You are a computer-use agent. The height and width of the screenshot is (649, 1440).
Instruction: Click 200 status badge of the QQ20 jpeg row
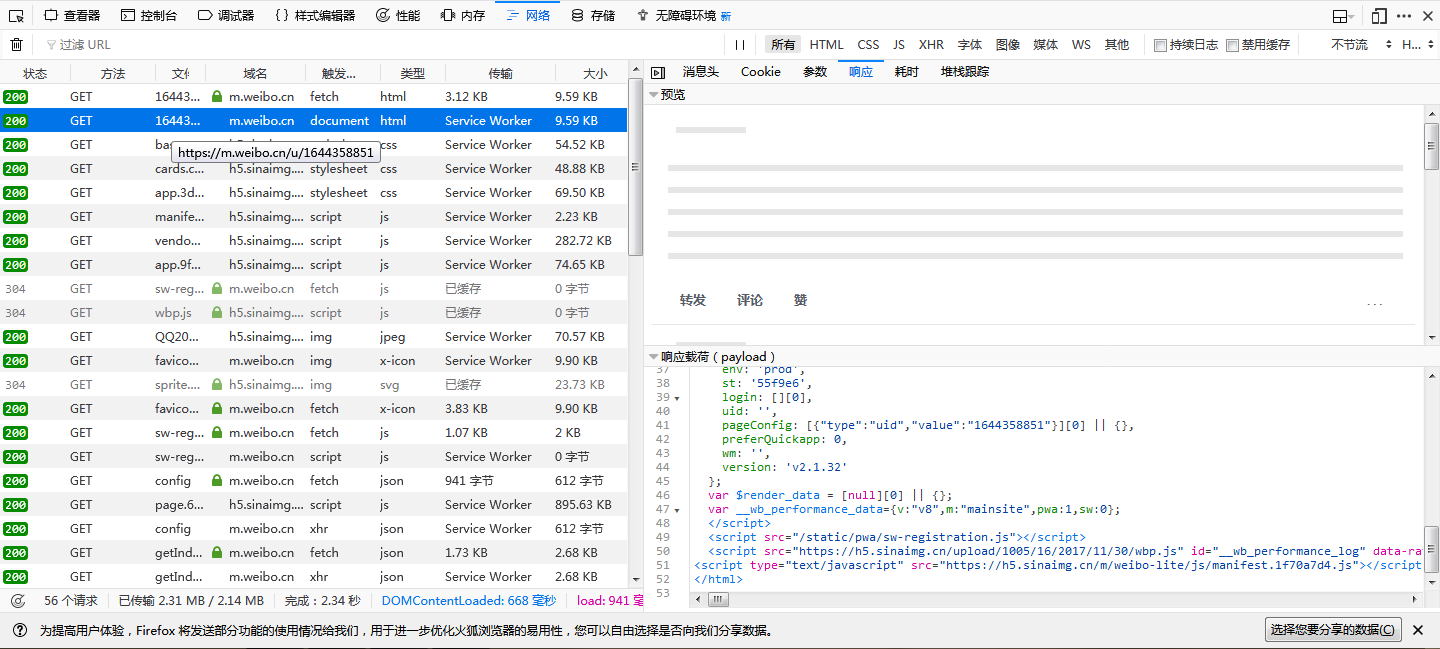click(15, 336)
